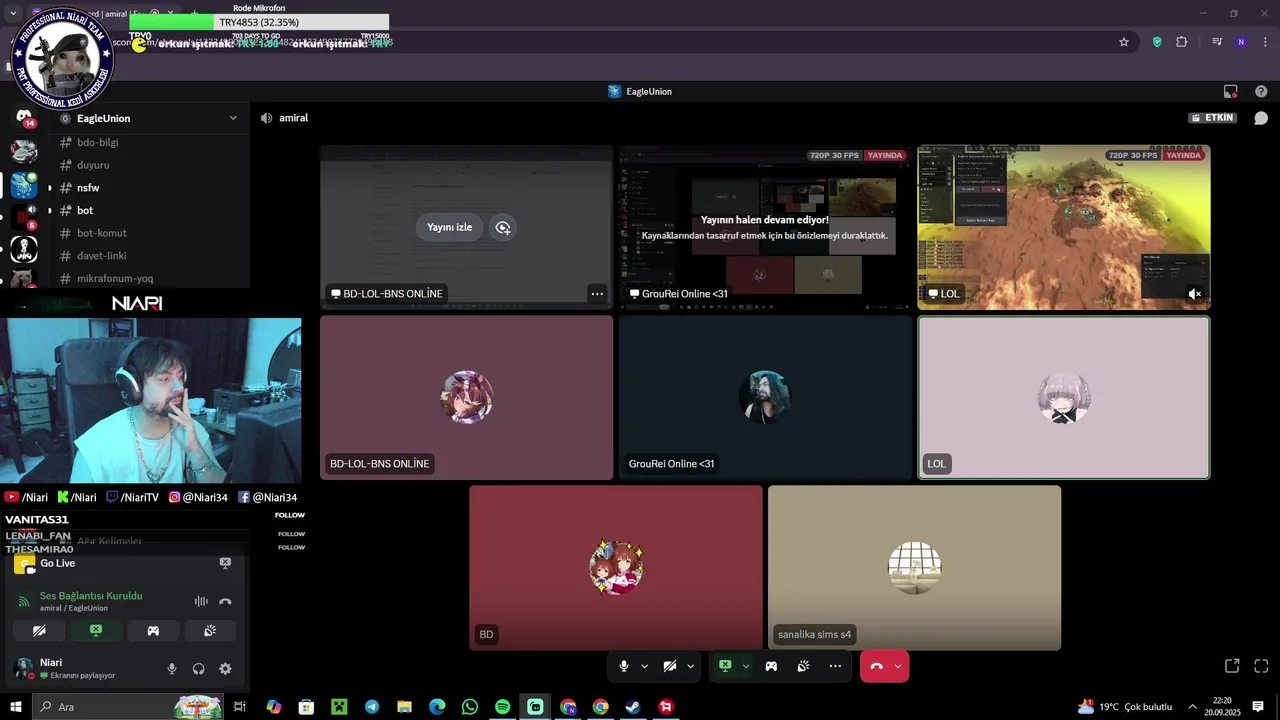Screen dimensions: 1280x720
Task: Open camera options arrow in call bar
Action: click(690, 666)
